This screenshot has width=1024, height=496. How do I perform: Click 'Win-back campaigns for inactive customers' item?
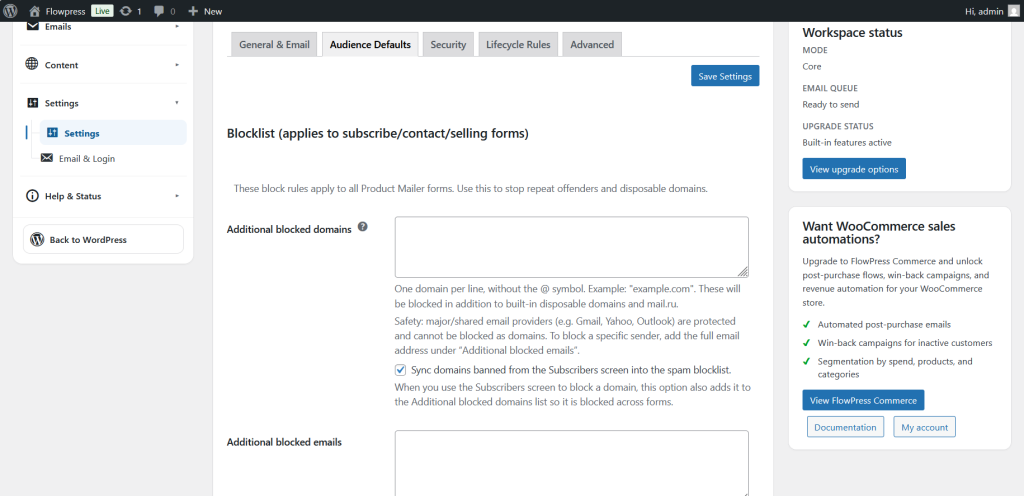(x=904, y=343)
